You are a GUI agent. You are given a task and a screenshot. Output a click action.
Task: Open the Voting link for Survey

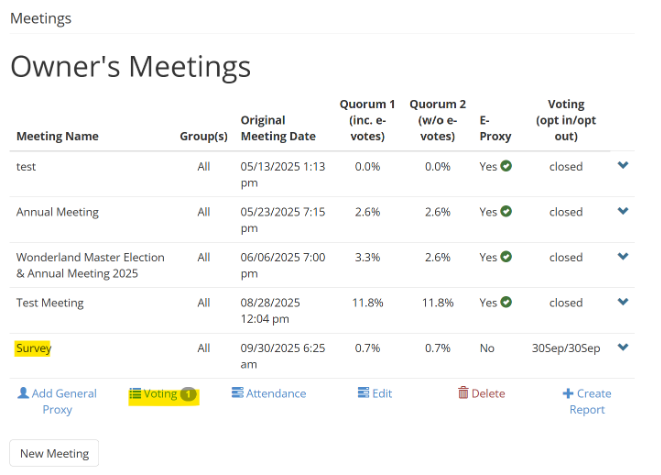160,394
